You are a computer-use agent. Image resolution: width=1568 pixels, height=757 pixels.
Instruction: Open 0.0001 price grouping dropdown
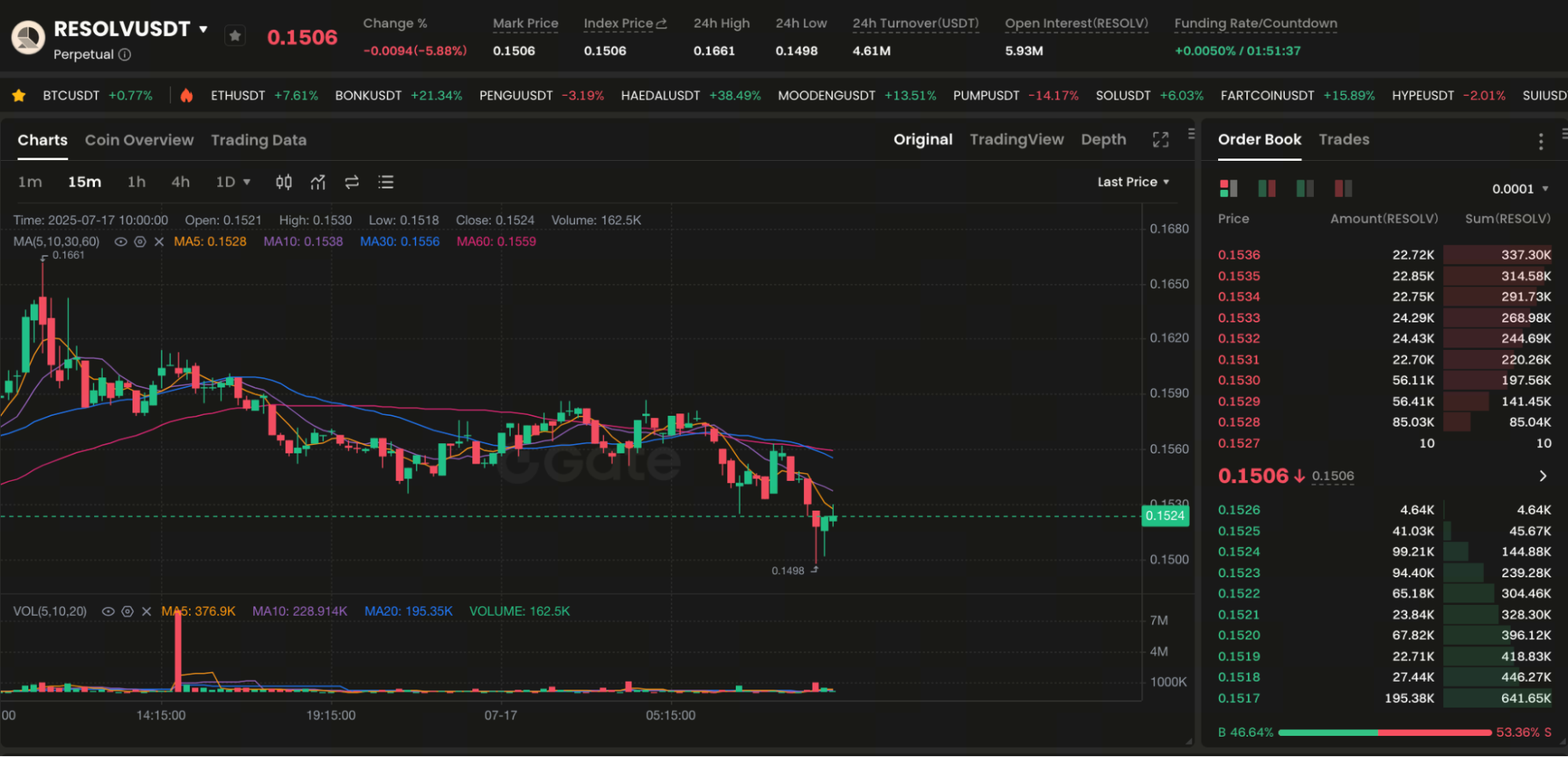click(x=1520, y=189)
